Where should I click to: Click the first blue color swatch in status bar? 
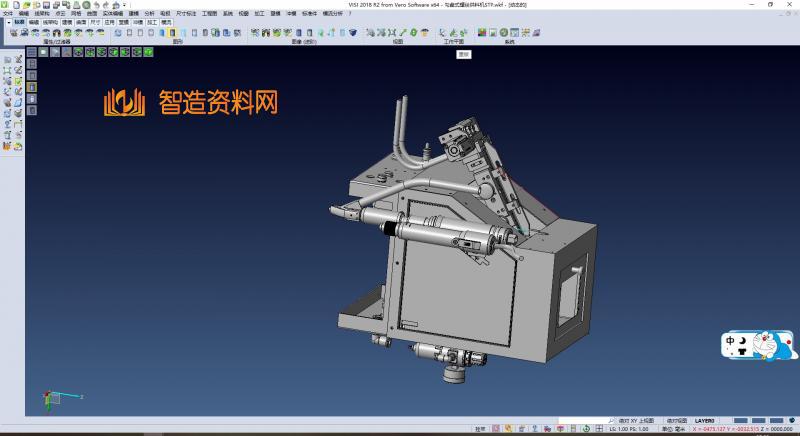[741, 421]
